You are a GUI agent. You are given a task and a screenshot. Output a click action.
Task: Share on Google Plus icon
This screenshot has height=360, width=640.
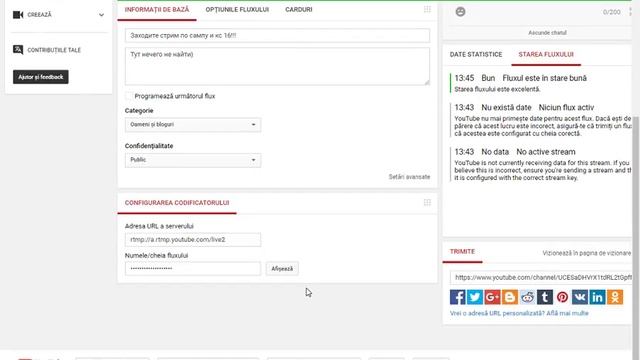pyautogui.click(x=492, y=297)
